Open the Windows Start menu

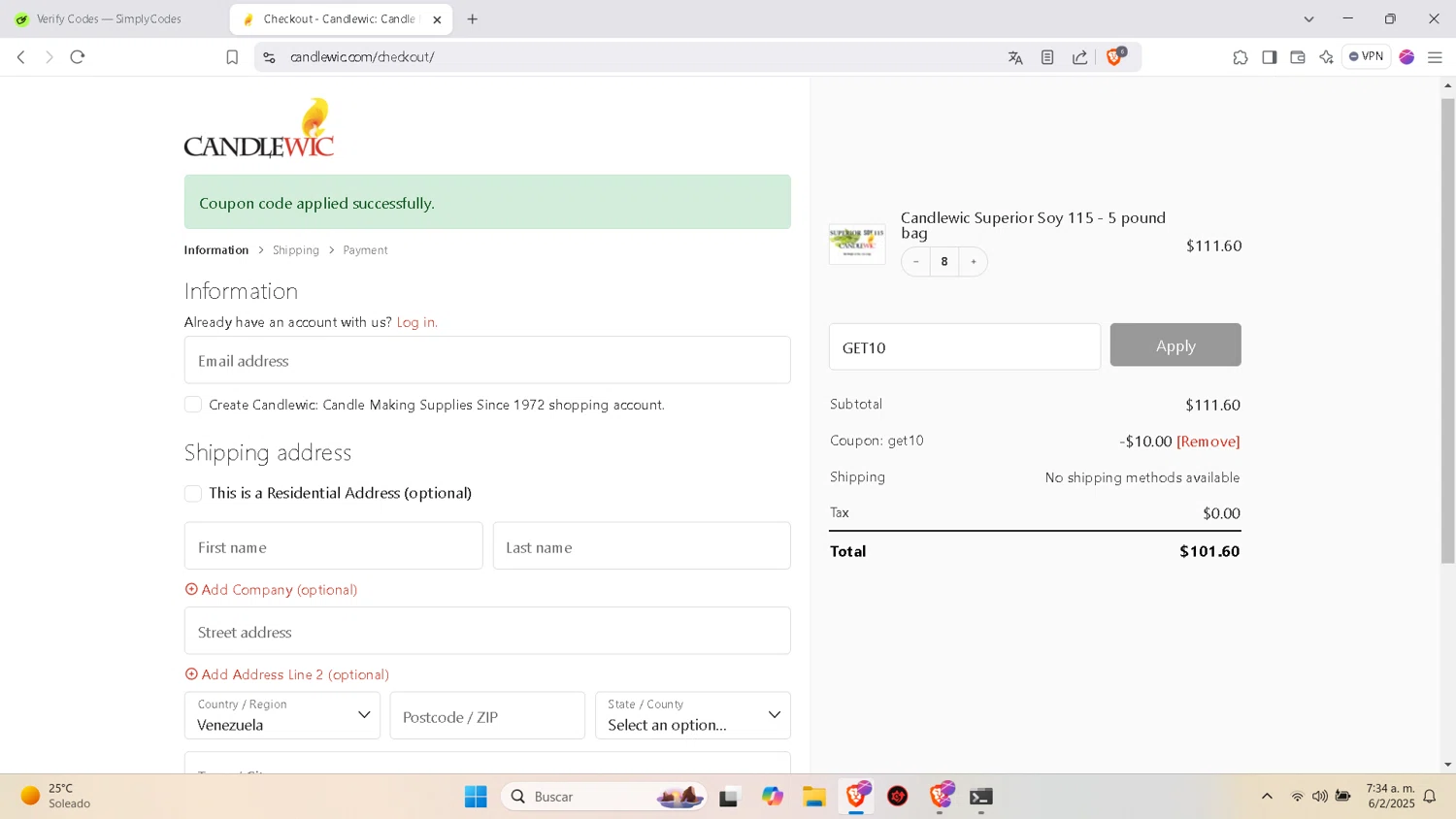click(x=476, y=797)
